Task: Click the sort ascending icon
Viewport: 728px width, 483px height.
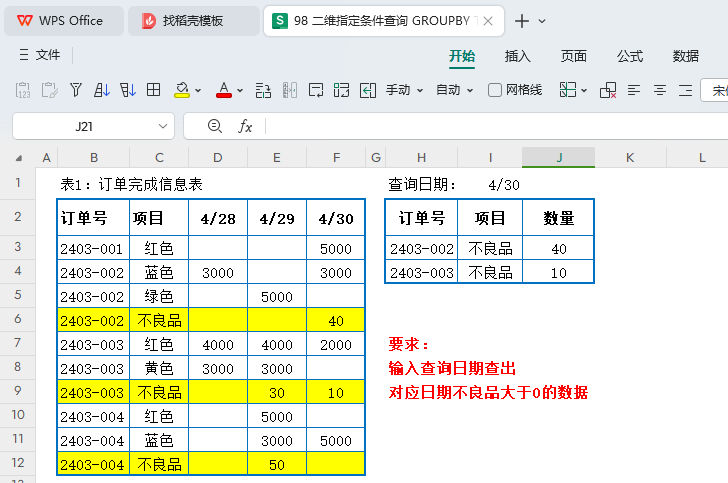Action: pyautogui.click(x=102, y=90)
